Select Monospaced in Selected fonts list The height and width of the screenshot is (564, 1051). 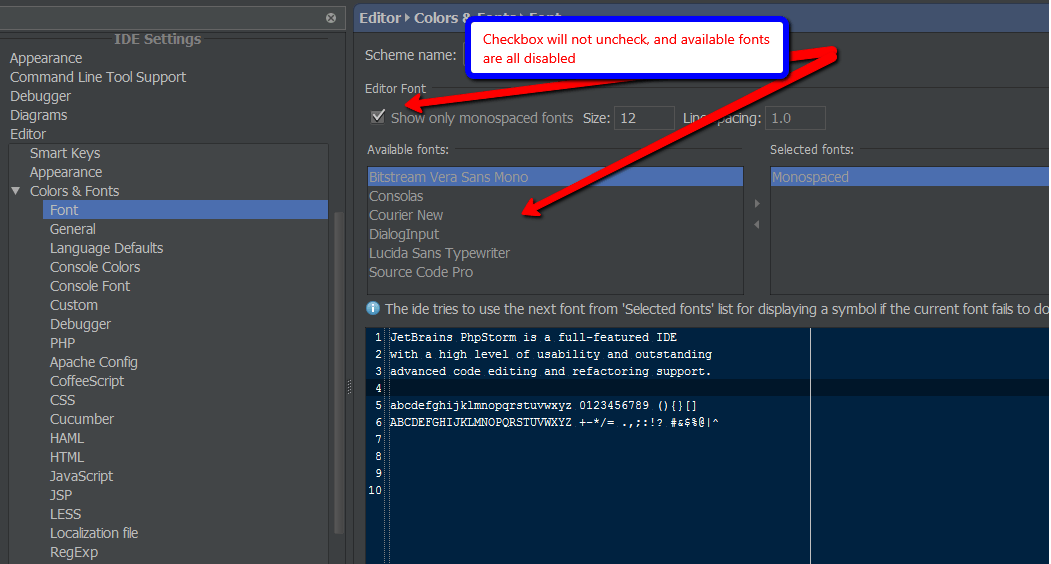[x=810, y=177]
